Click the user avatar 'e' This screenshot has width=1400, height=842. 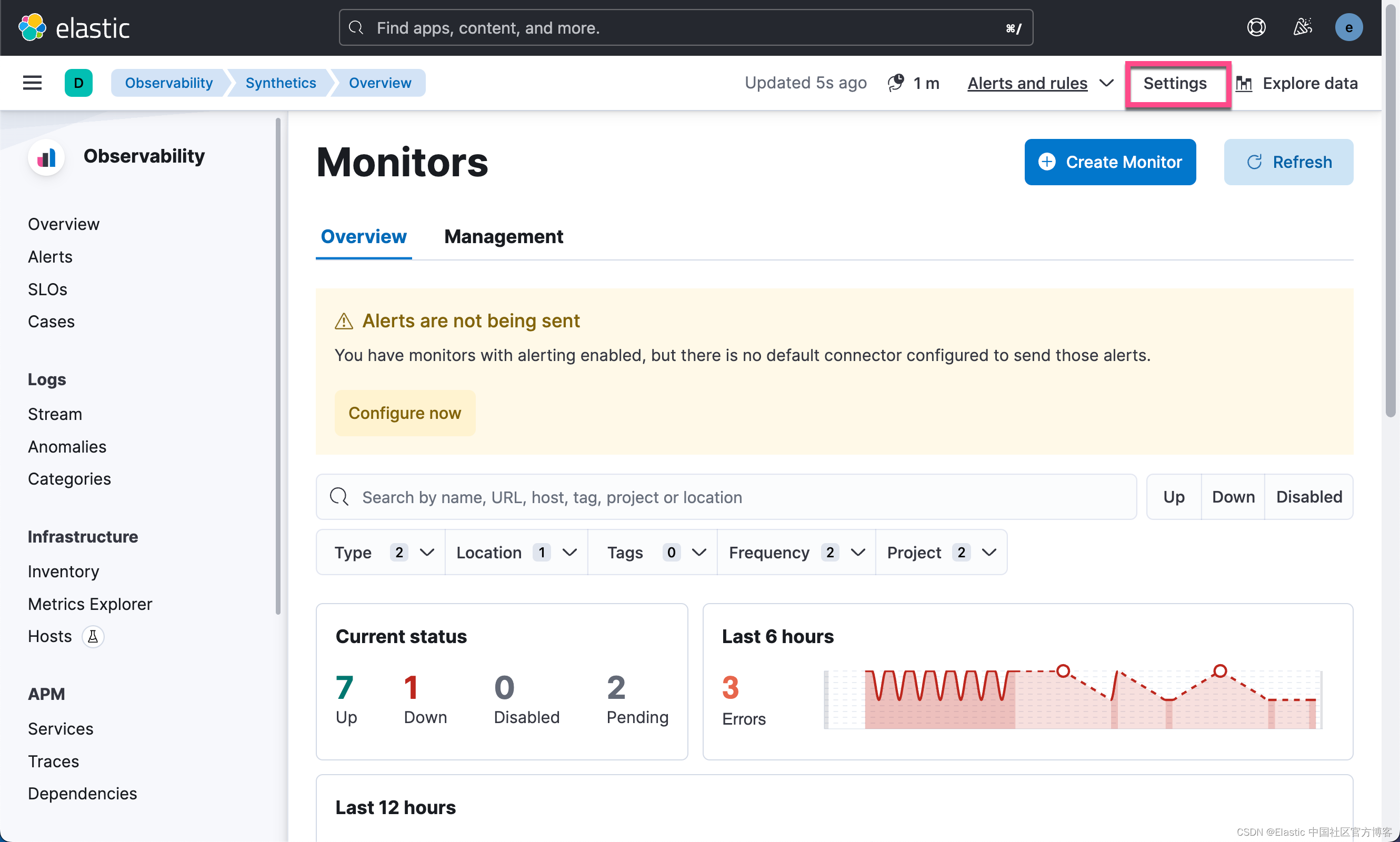tap(1348, 27)
